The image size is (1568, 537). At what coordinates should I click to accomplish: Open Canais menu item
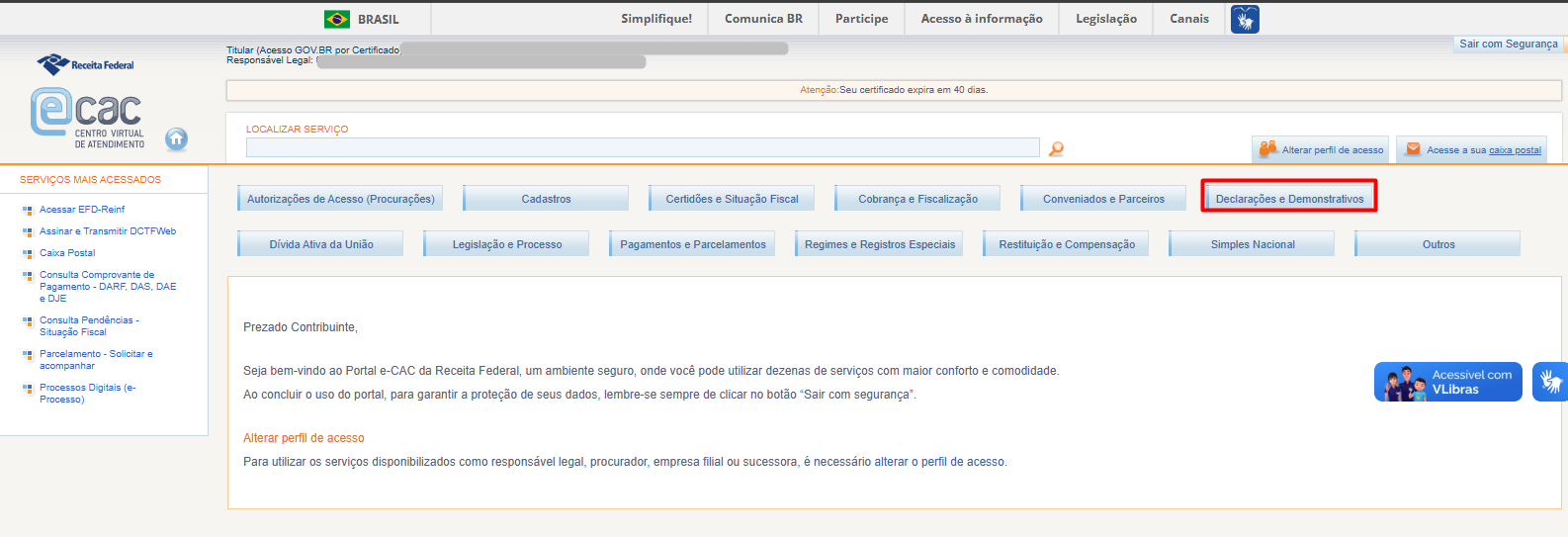pos(1189,19)
